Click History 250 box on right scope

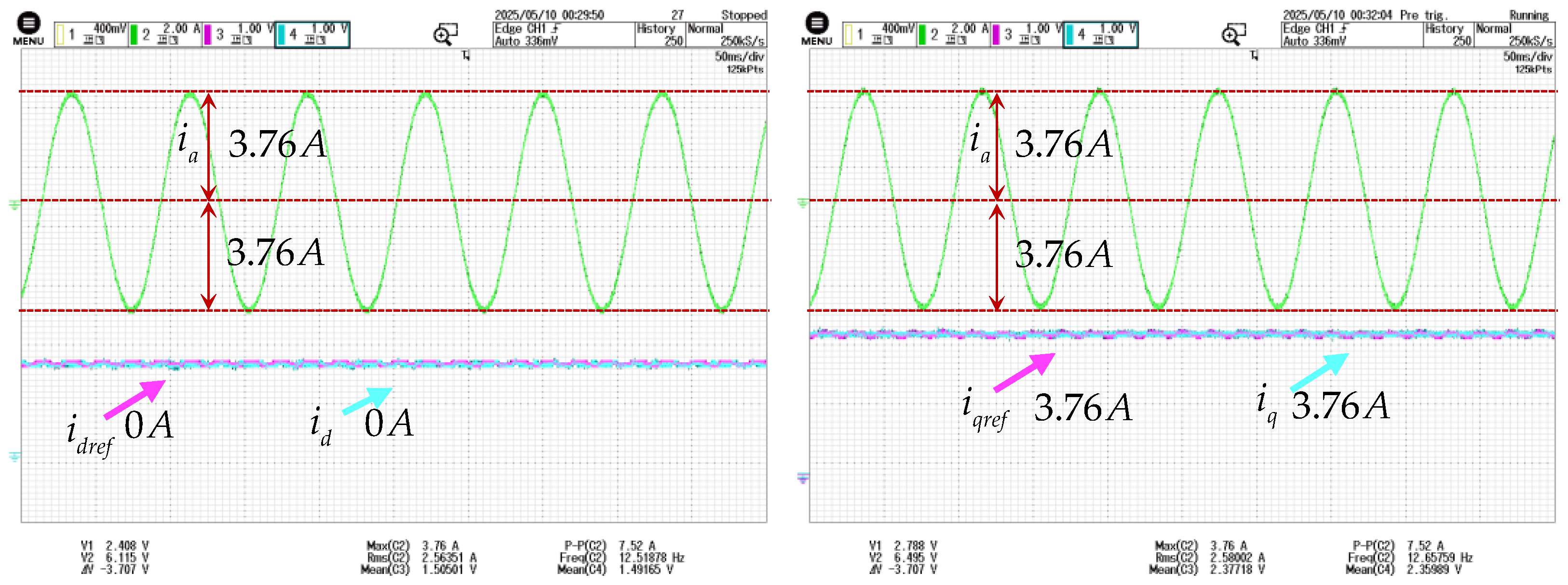pos(1448,35)
